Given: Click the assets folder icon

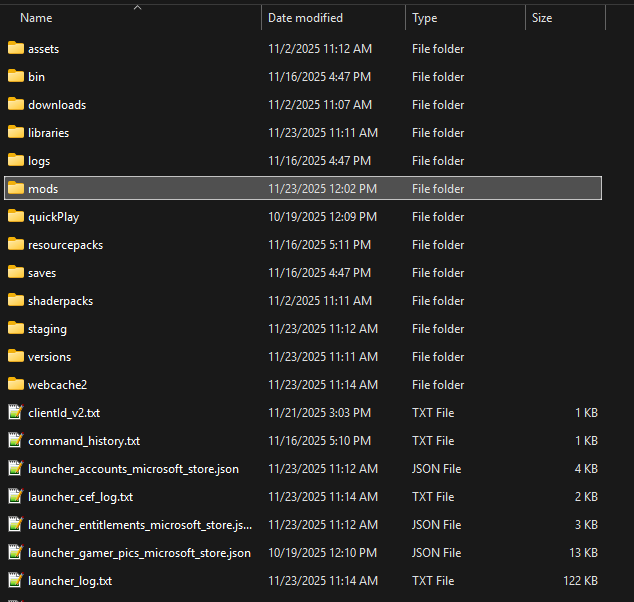Looking at the screenshot, I should coord(16,48).
